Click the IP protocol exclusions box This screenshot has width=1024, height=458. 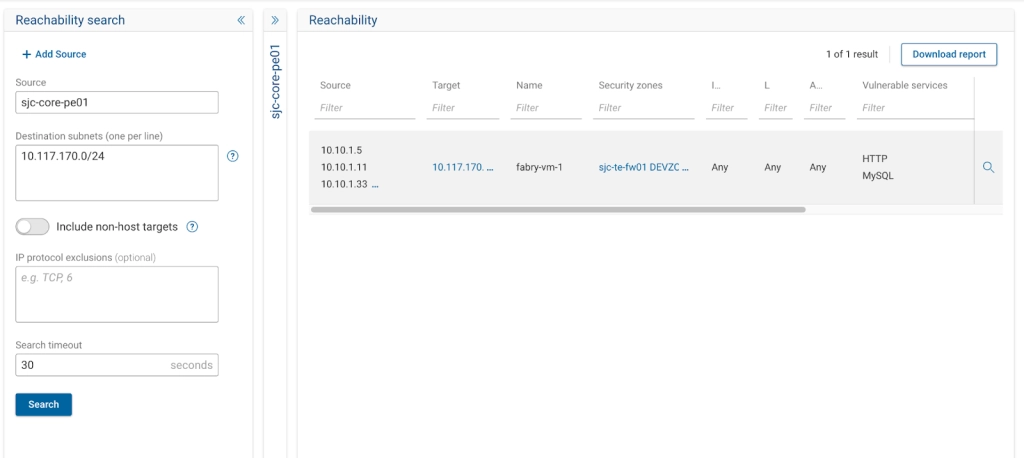(117, 294)
